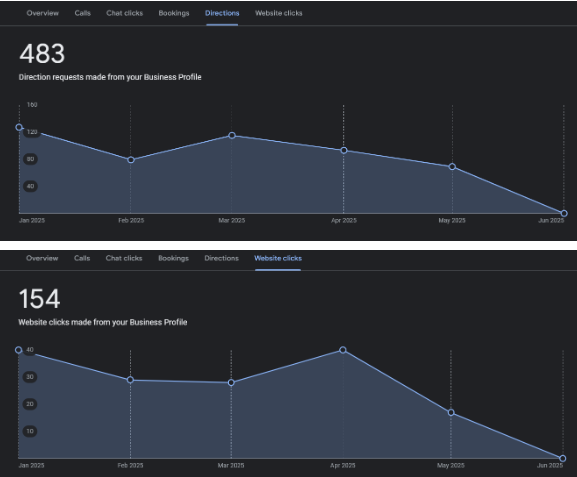Image resolution: width=577 pixels, height=477 pixels.
Task: Select Bookings tab in Website clicks panel
Action: pyautogui.click(x=173, y=258)
